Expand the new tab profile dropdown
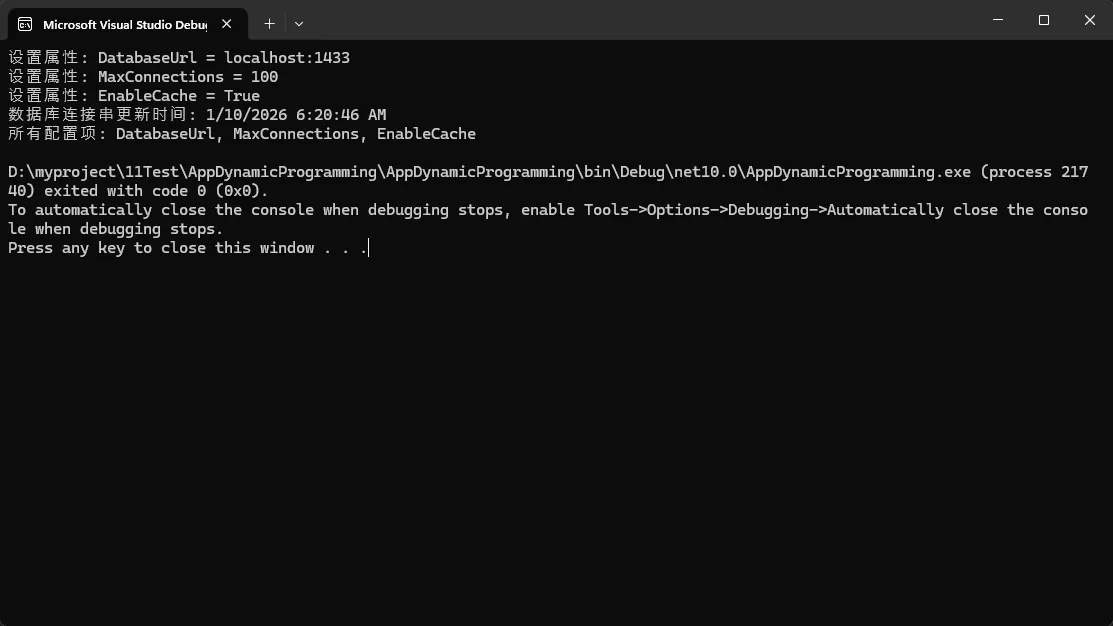1113x626 pixels. 299,23
